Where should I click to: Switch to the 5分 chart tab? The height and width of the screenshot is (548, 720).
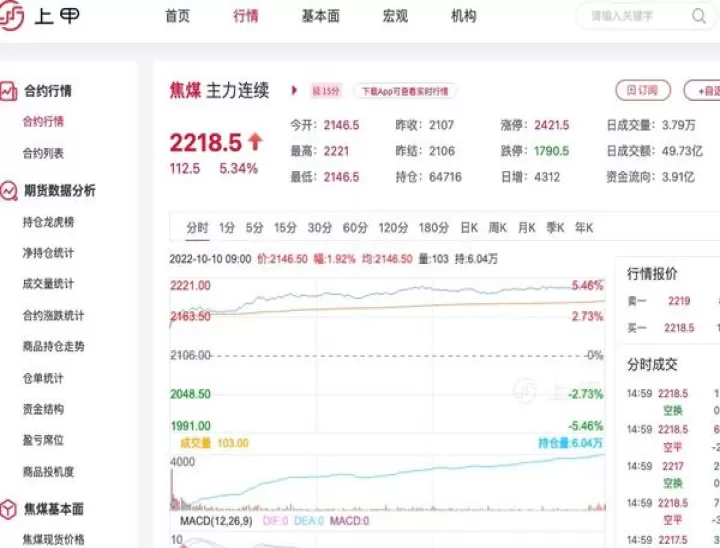click(254, 228)
